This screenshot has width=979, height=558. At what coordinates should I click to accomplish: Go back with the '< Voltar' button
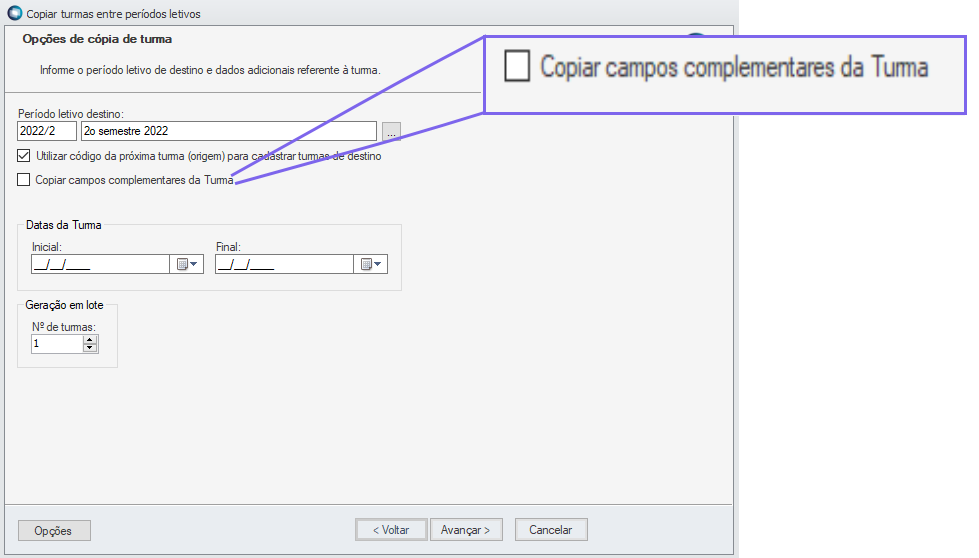(x=391, y=530)
